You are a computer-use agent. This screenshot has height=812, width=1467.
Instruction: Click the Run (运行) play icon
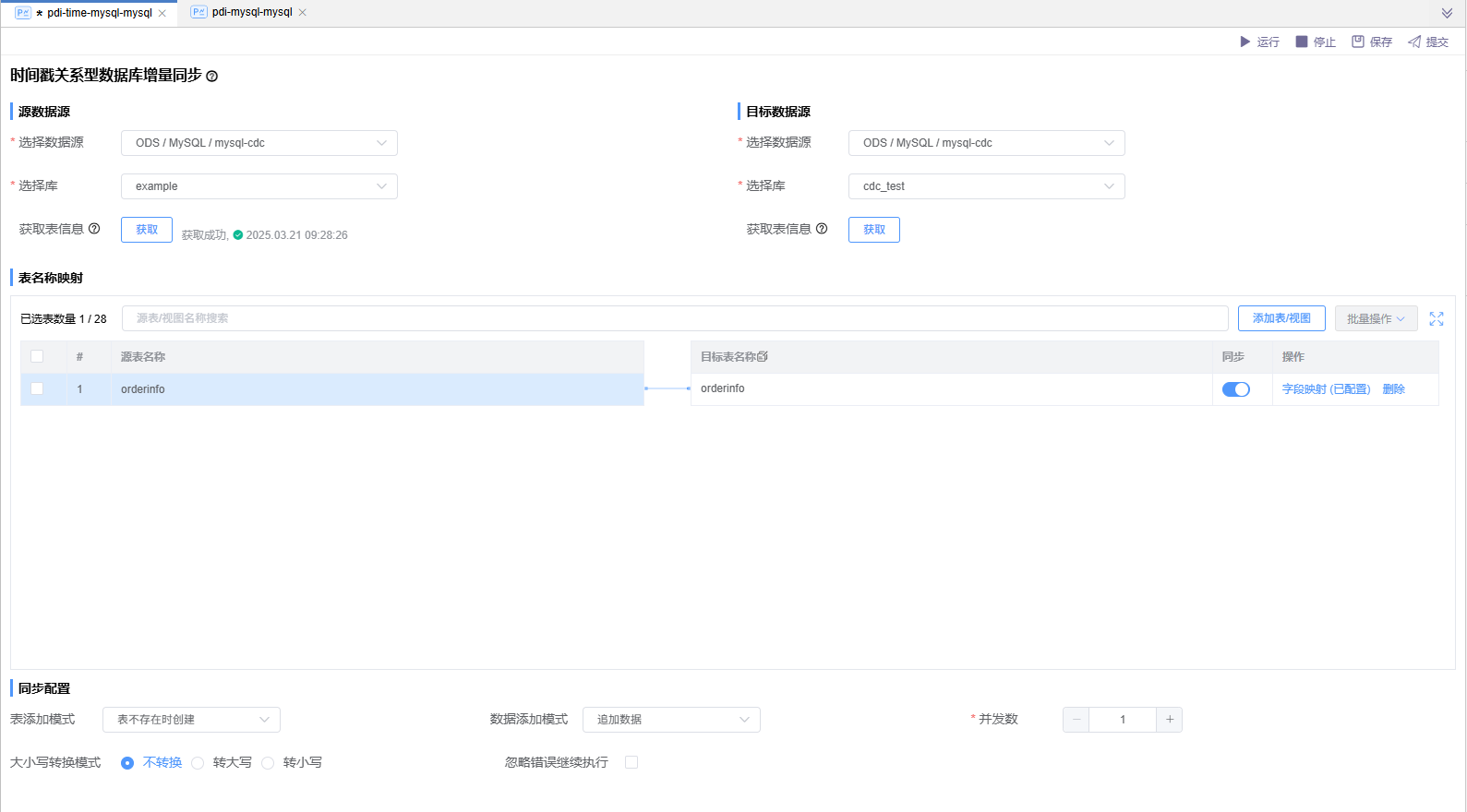tap(1245, 42)
